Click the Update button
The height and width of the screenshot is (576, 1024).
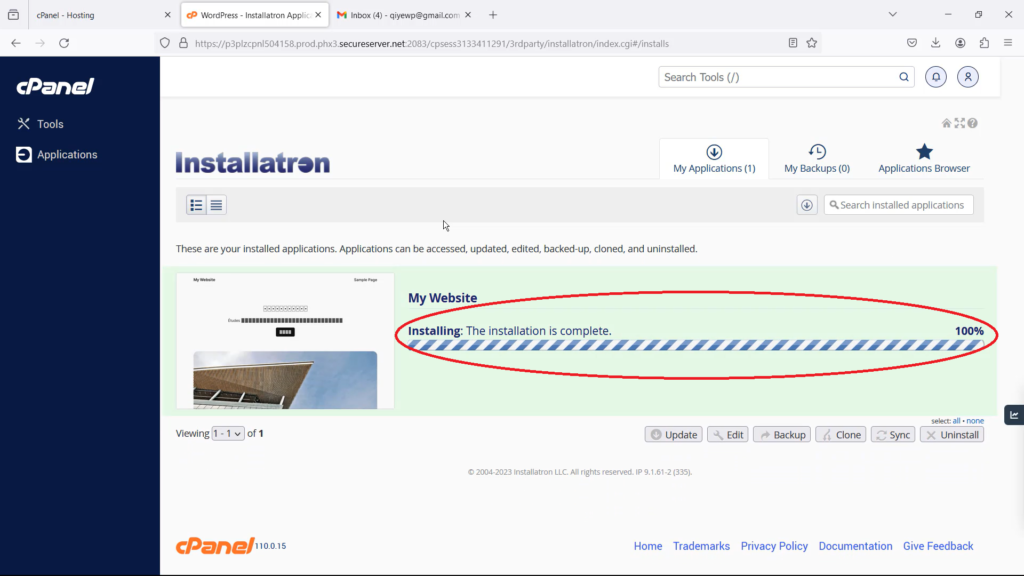pyautogui.click(x=673, y=434)
